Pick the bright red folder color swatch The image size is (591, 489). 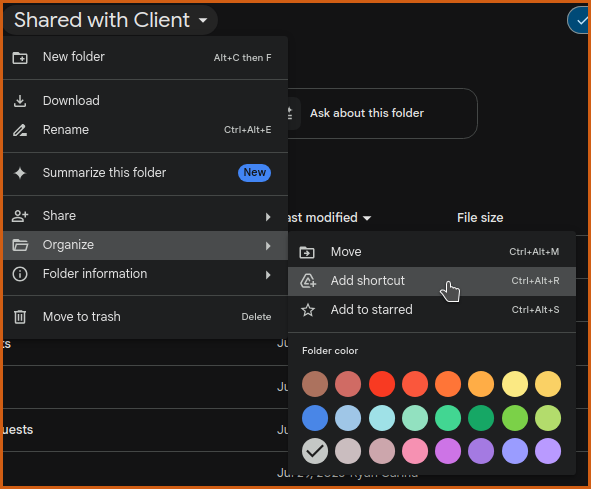tap(382, 384)
